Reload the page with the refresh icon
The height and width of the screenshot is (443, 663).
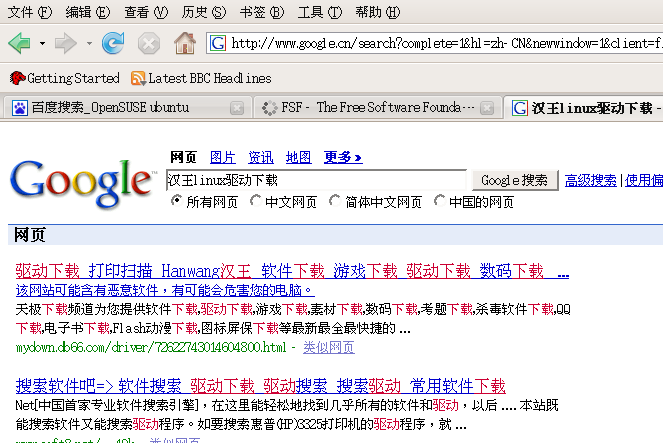(x=113, y=43)
